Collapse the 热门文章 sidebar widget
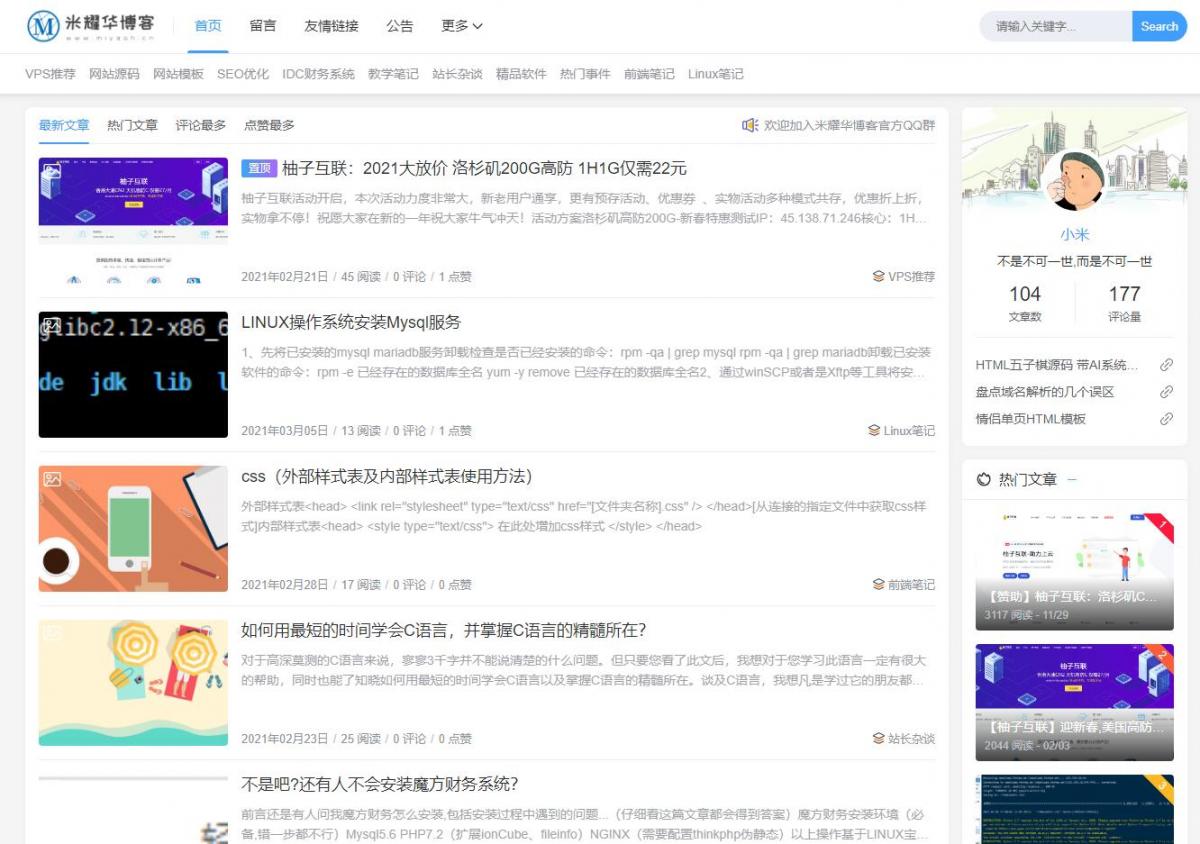 pos(1072,480)
